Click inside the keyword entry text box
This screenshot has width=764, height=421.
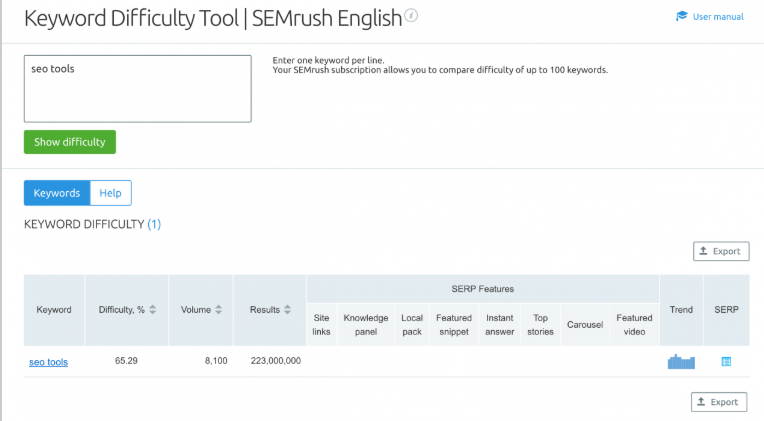pyautogui.click(x=138, y=89)
